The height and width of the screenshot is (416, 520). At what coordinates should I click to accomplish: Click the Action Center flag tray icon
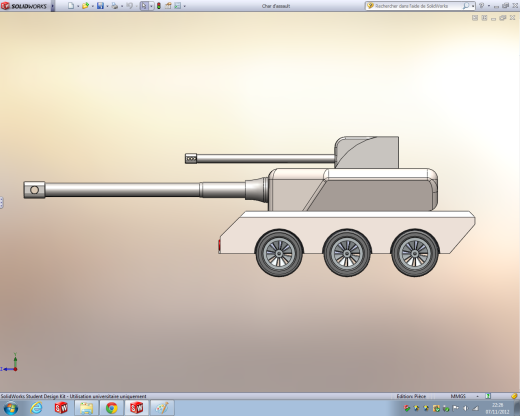click(456, 408)
